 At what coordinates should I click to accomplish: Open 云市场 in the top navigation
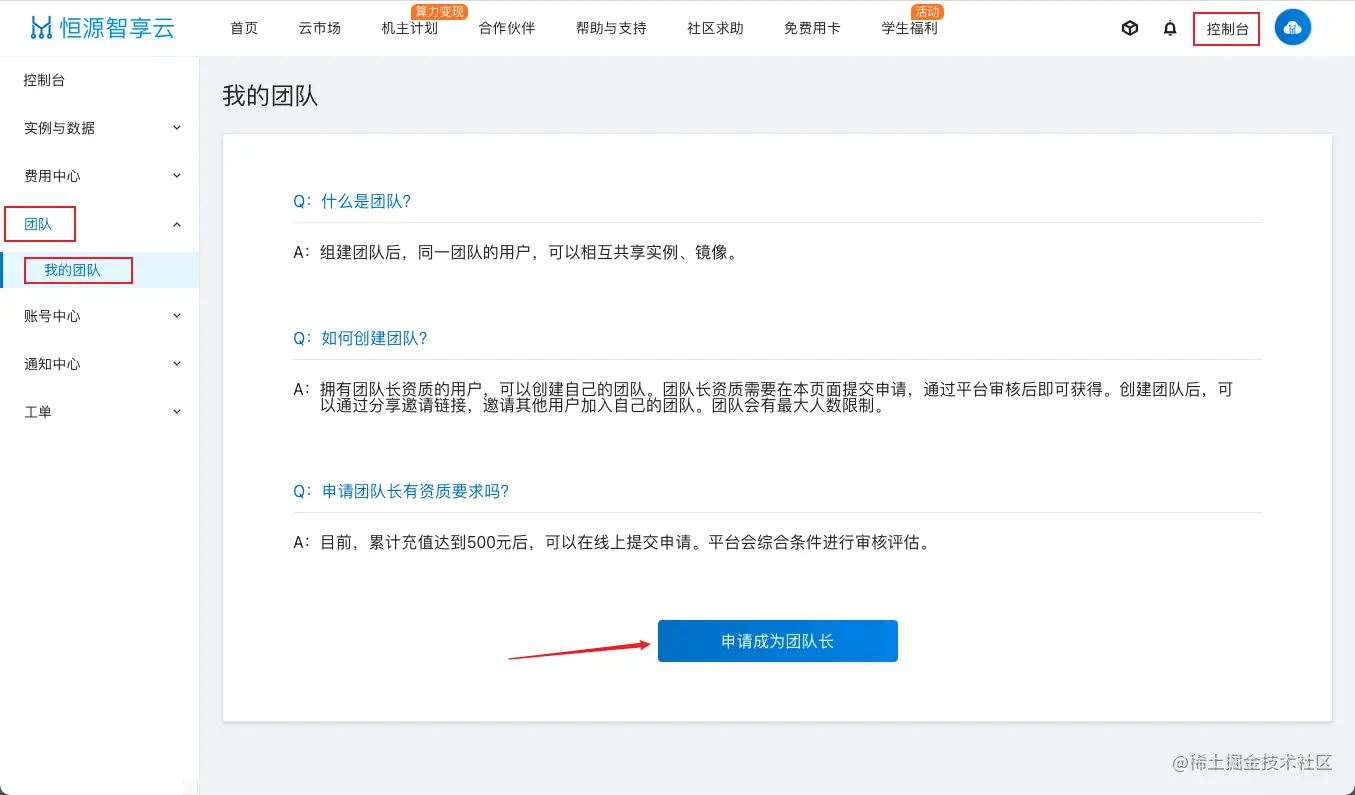(x=319, y=28)
